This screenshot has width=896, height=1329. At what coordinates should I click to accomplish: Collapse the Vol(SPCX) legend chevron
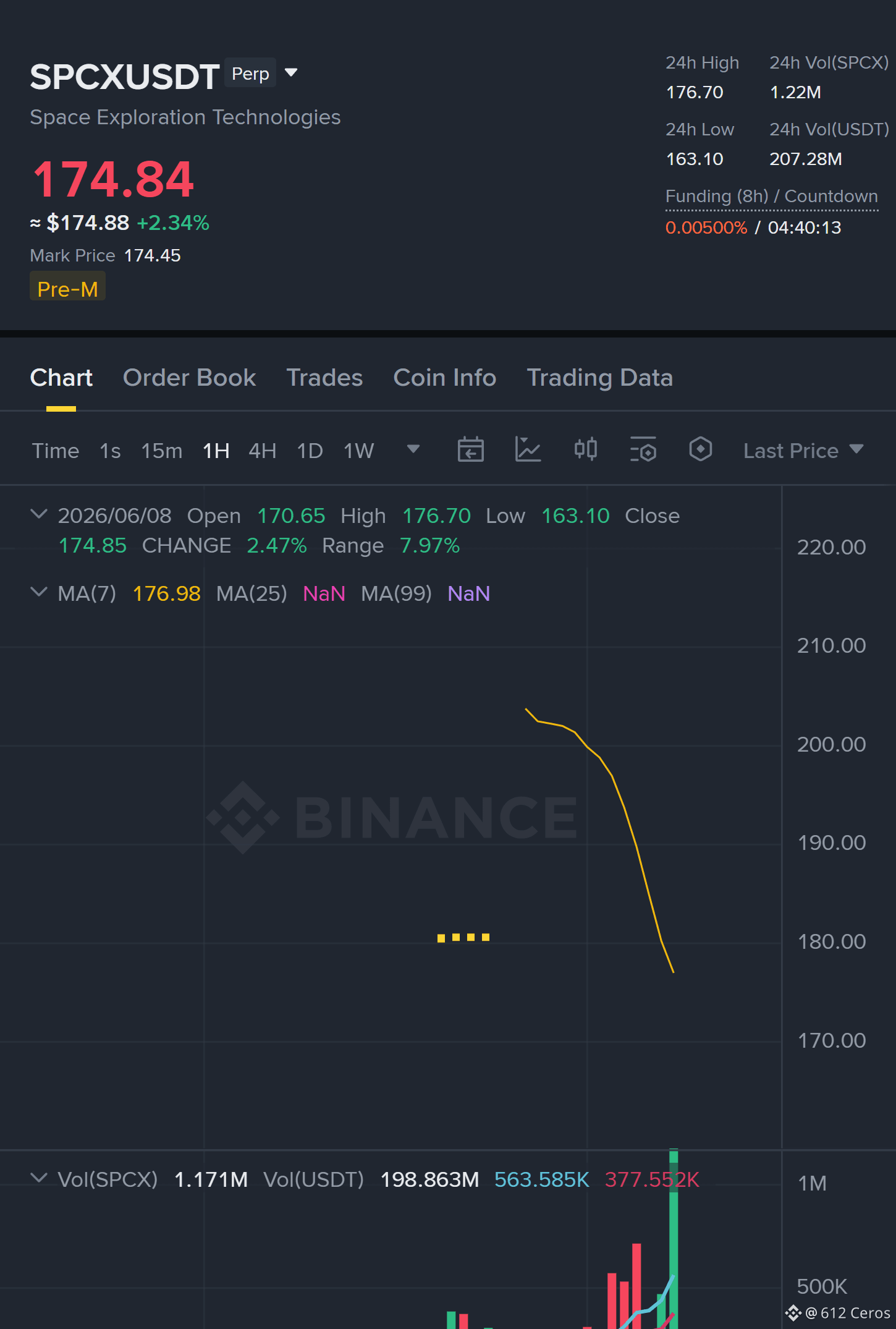point(39,1178)
